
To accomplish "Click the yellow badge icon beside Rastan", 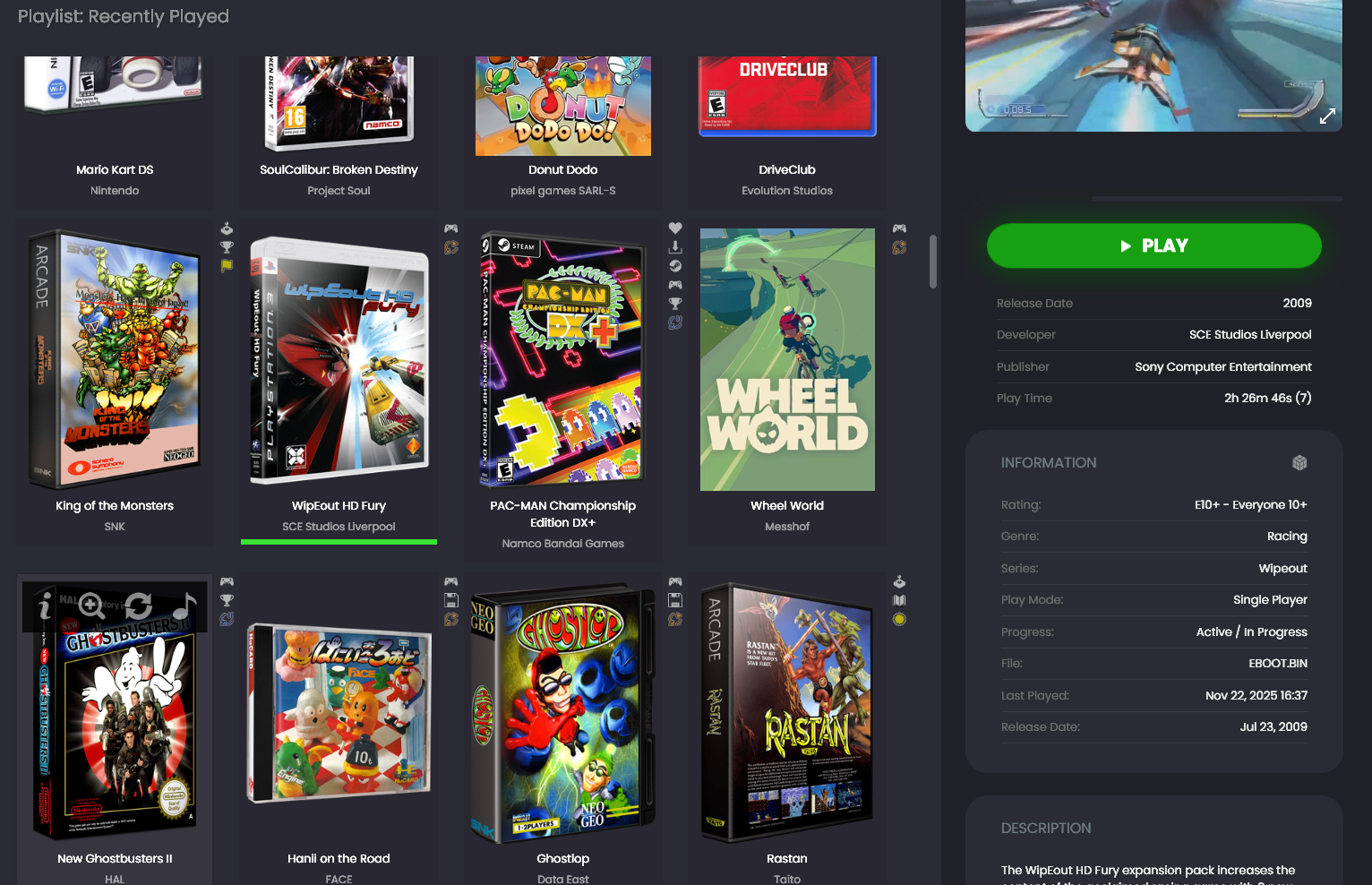I will (899, 619).
